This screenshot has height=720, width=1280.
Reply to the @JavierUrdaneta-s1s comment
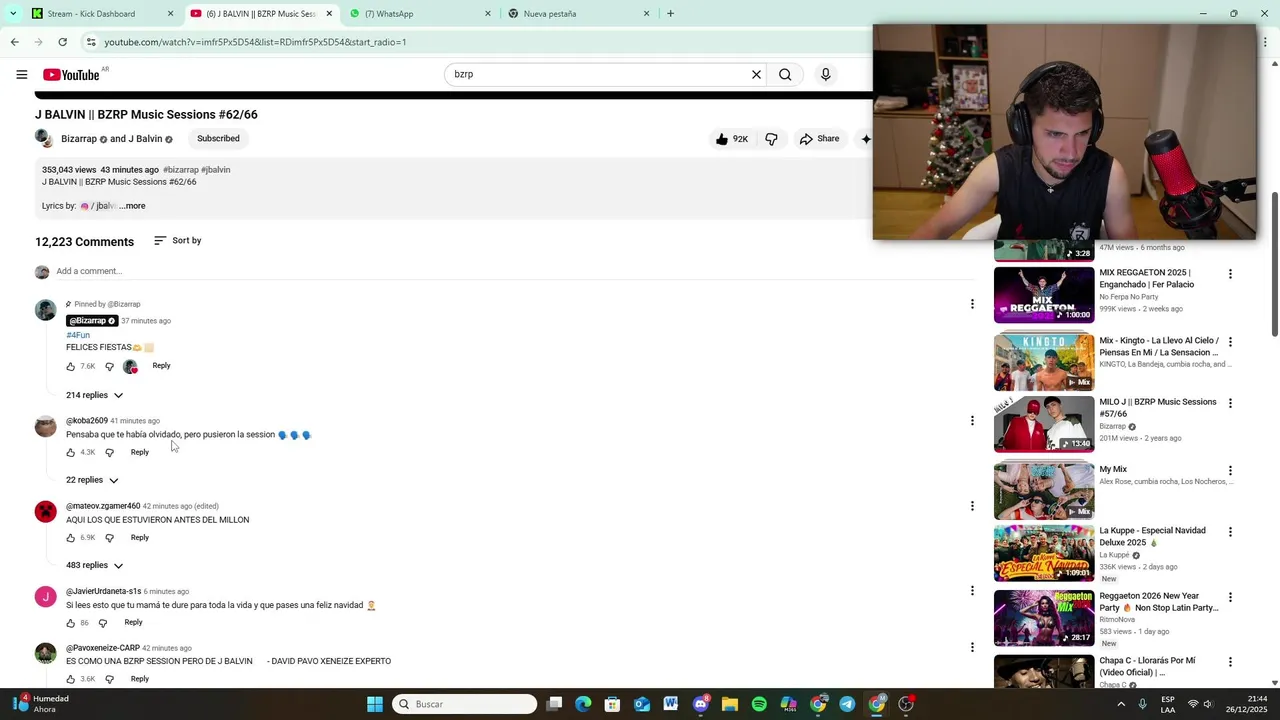point(133,622)
